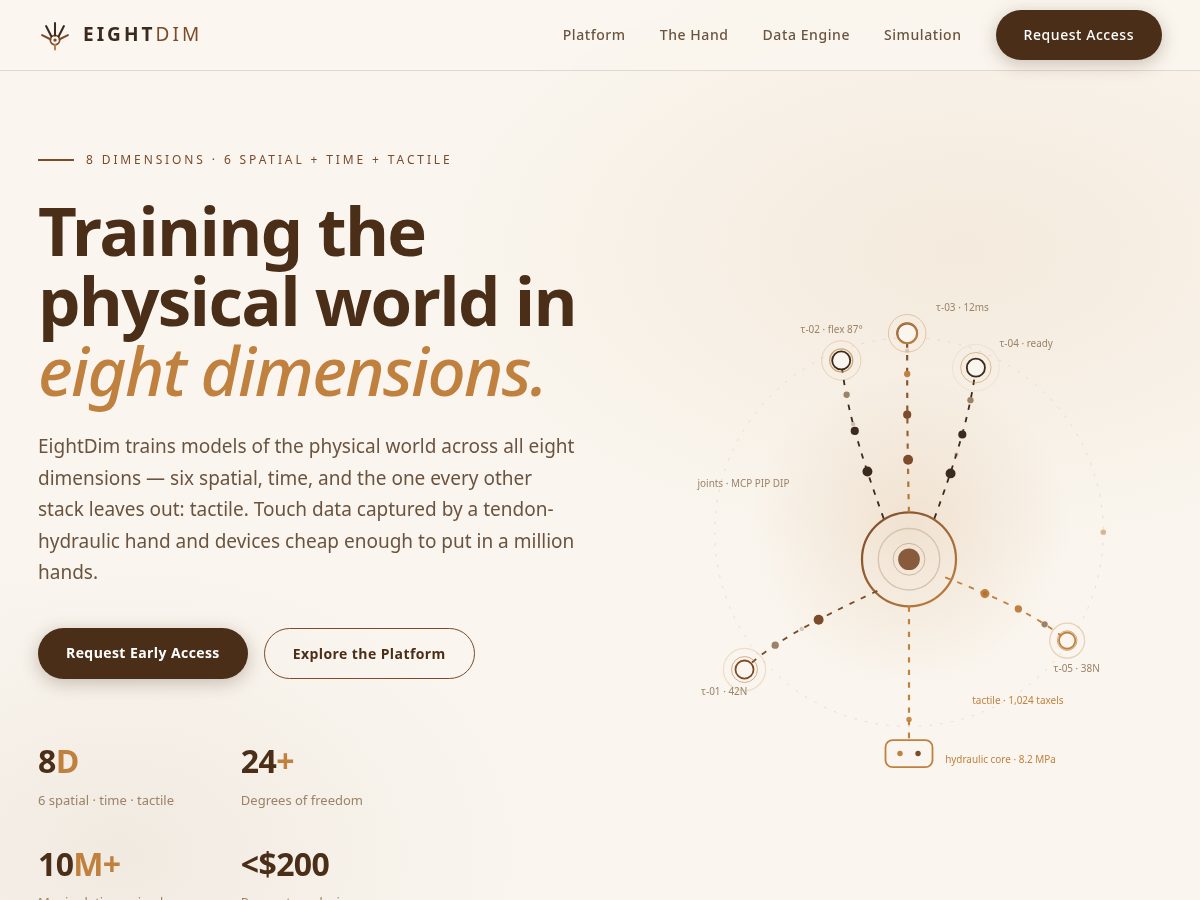Click the 'joints · MCP PIP DIP' label

743,483
